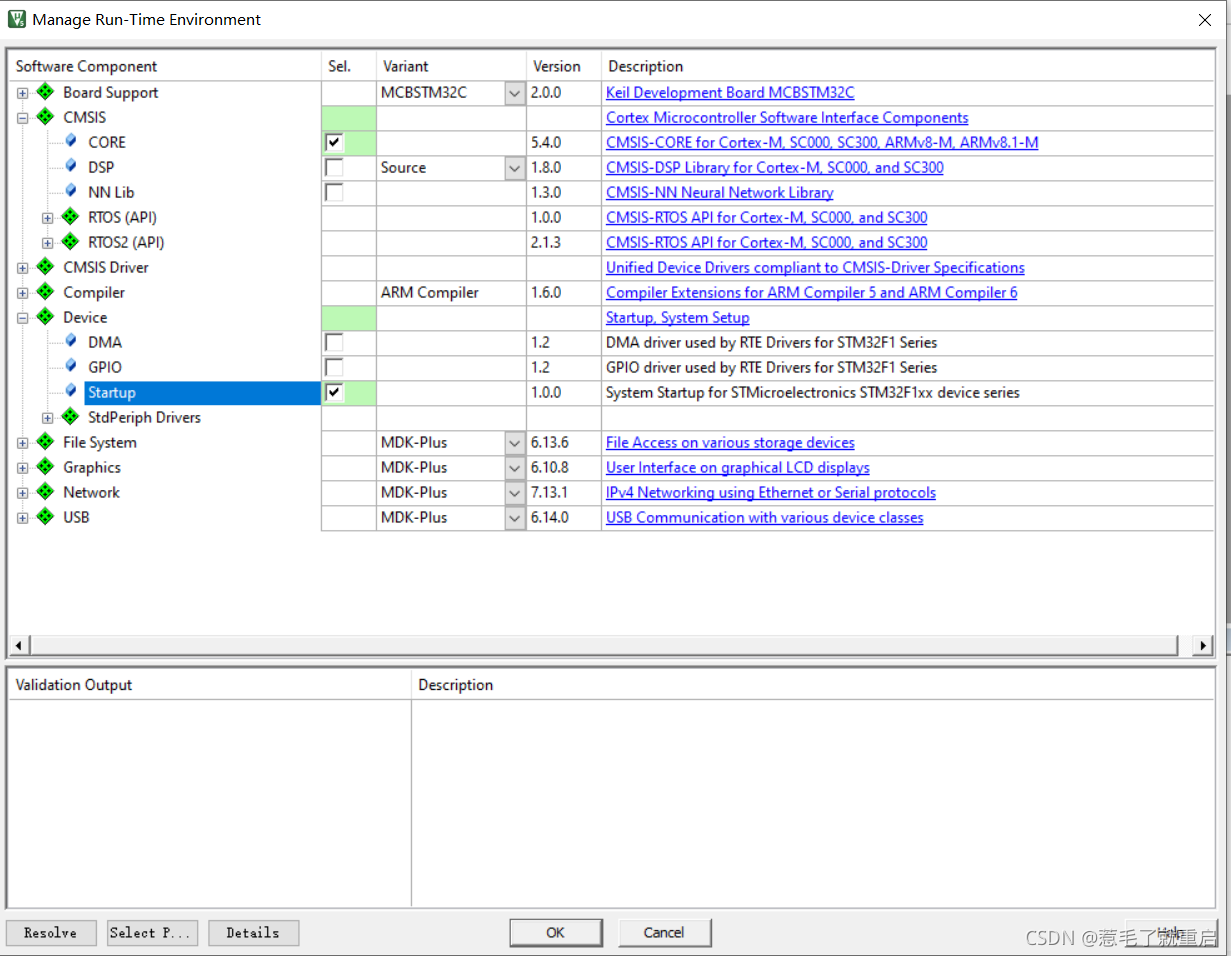1231x956 pixels.
Task: Click the Software Component column header
Action: [x=165, y=66]
